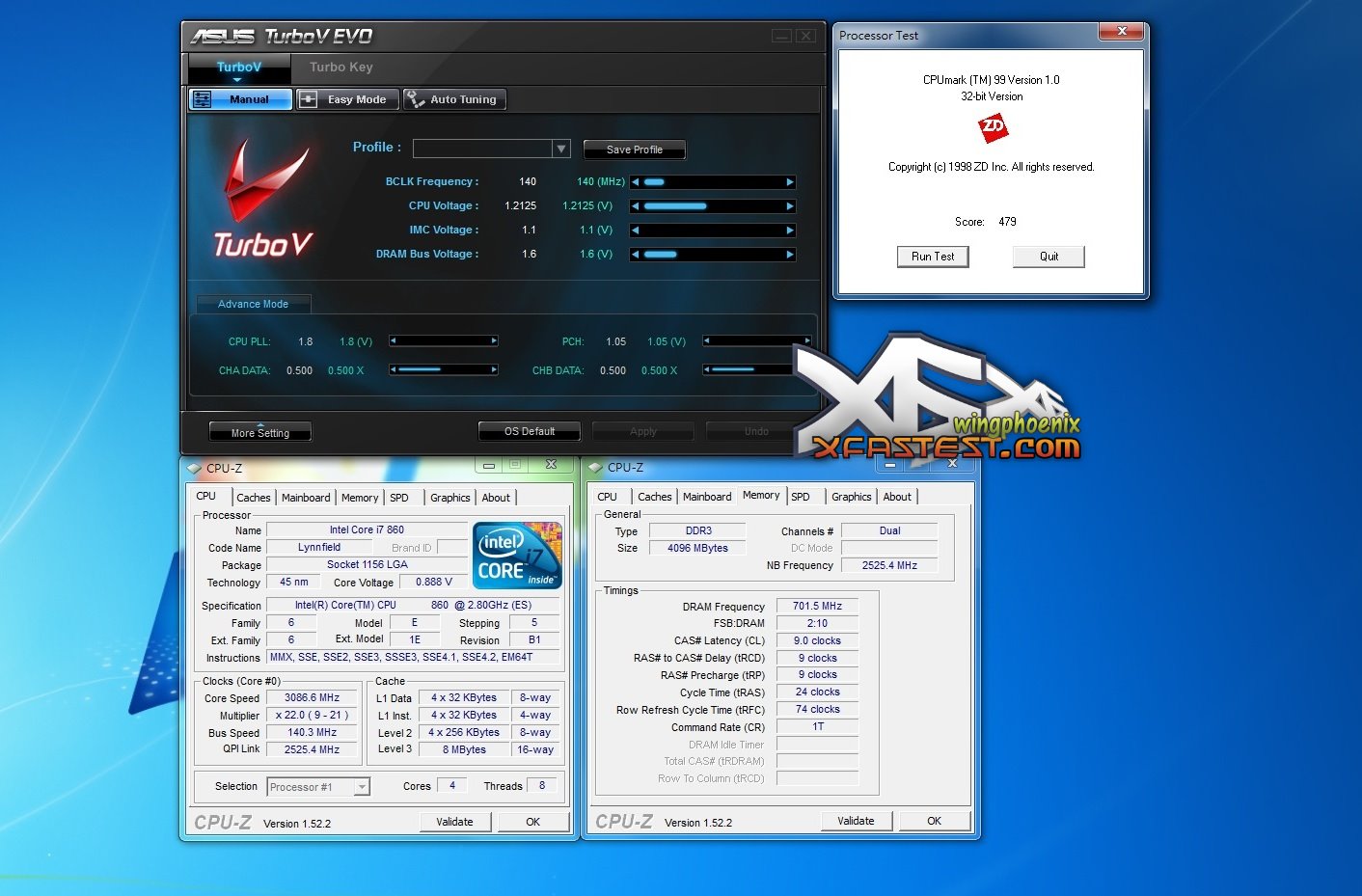Image resolution: width=1362 pixels, height=896 pixels.
Task: Open More Setting in TurboV
Action: [x=260, y=432]
